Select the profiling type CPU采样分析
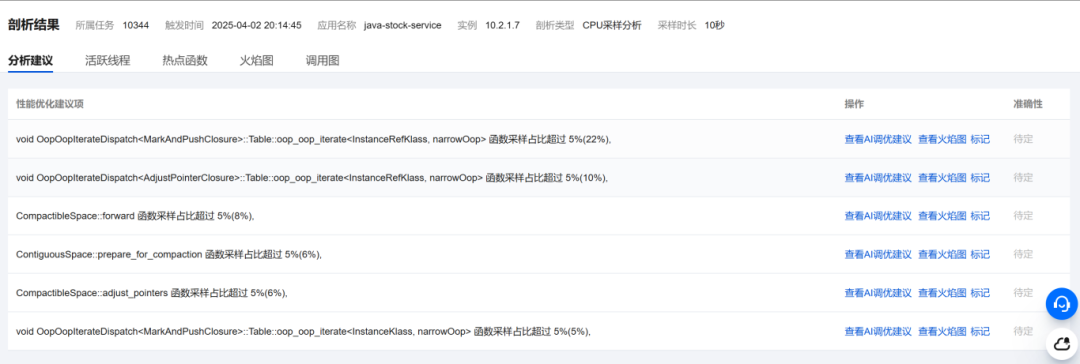 click(612, 26)
